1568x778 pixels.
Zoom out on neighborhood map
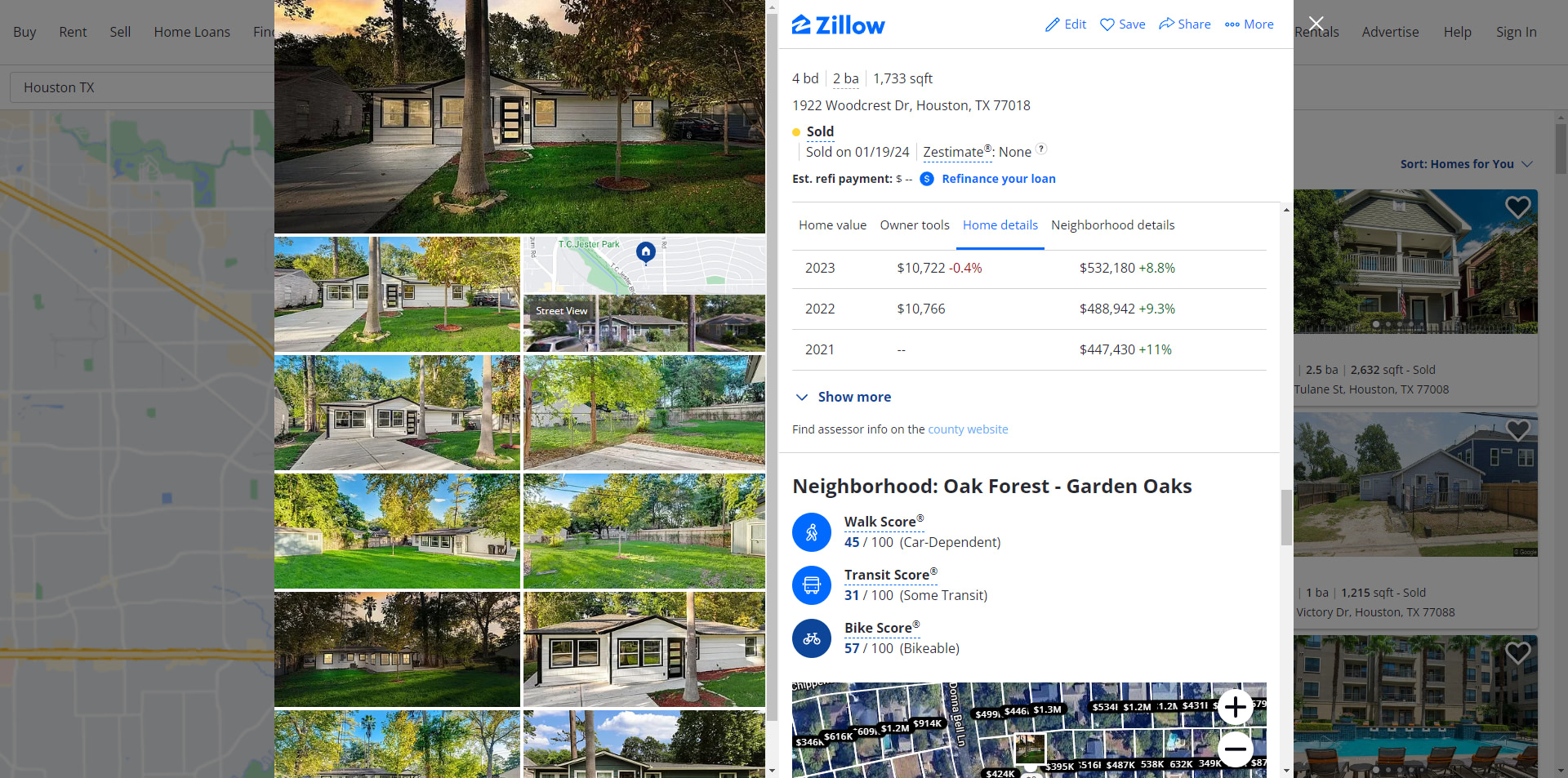1236,749
